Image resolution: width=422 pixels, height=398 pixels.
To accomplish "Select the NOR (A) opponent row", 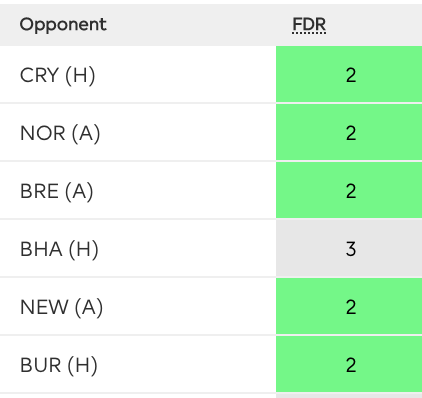I will [x=211, y=133].
